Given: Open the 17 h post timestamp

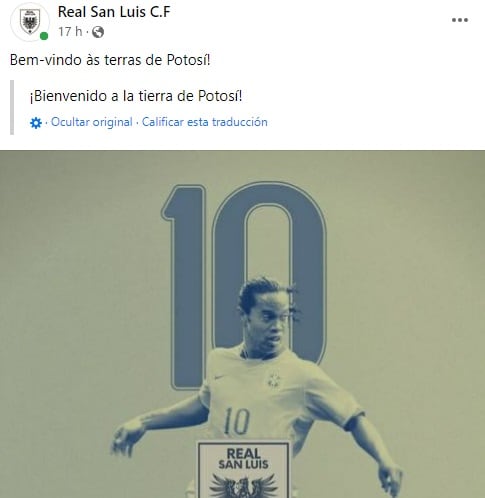Looking at the screenshot, I should coord(70,32).
